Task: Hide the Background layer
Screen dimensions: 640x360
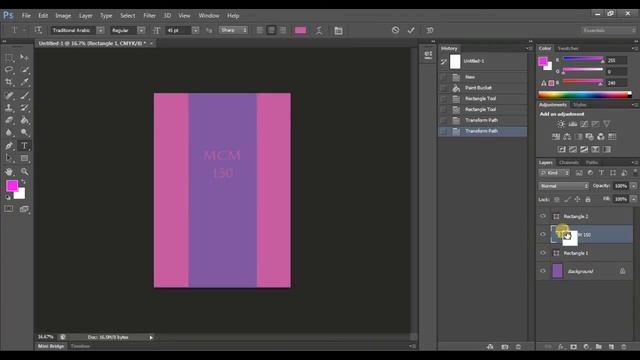Action: point(542,271)
